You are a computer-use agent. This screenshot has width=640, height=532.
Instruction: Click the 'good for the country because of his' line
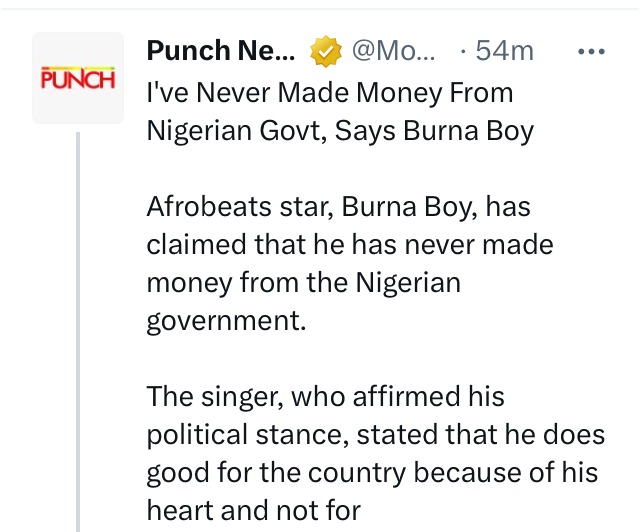pos(372,473)
